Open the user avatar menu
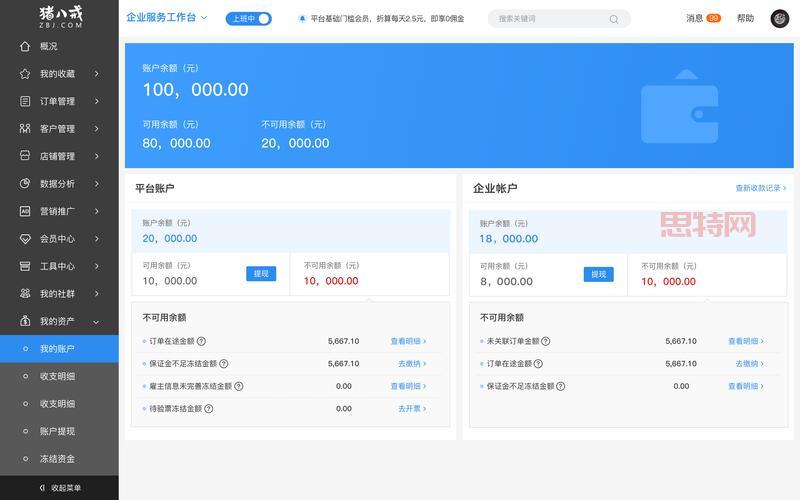This screenshot has height=500, width=800. click(780, 18)
